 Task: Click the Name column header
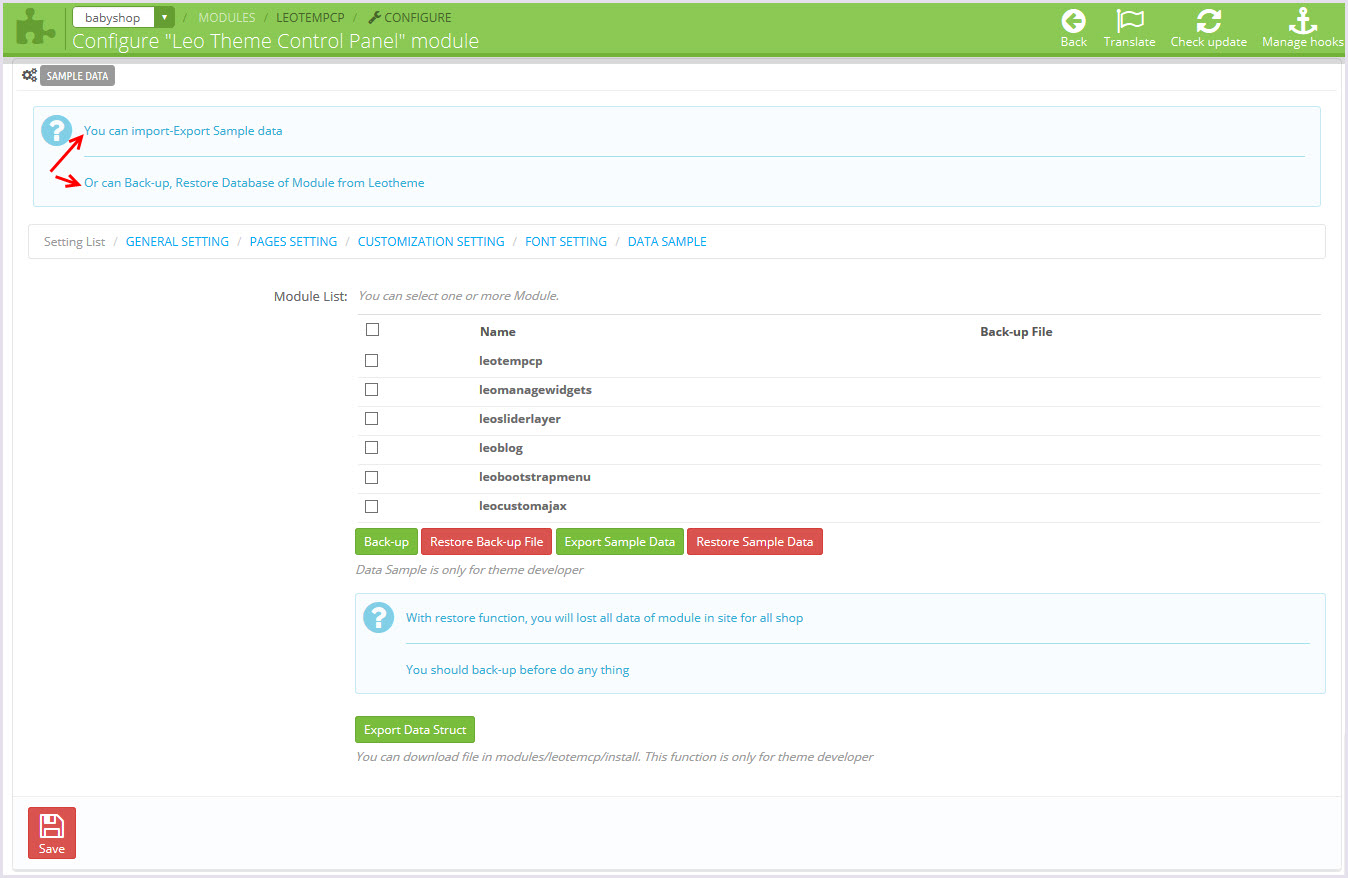(498, 331)
